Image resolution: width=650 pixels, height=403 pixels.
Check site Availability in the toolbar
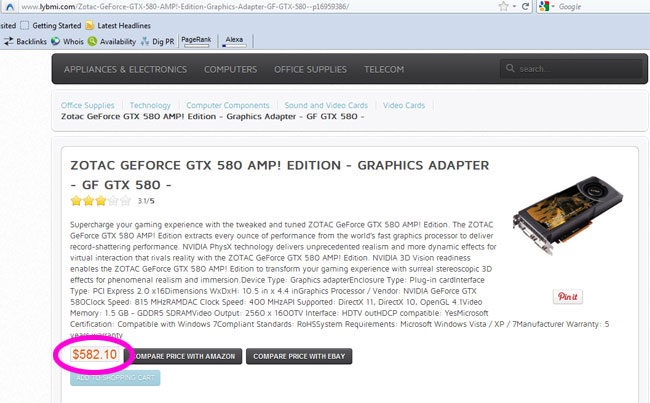pos(112,41)
